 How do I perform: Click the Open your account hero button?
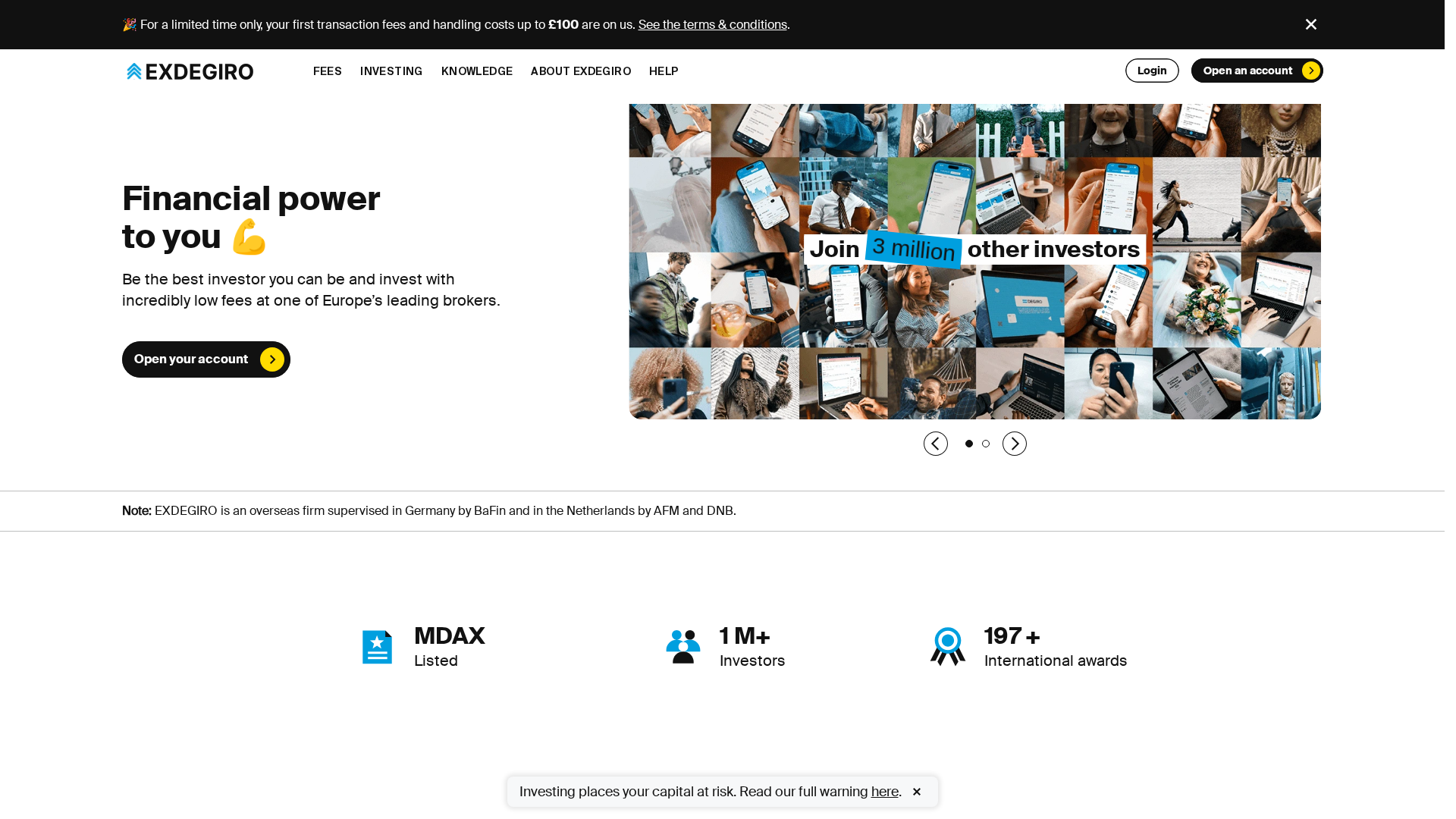pyautogui.click(x=206, y=359)
